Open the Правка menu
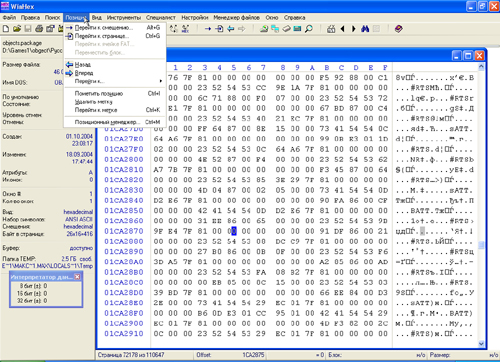The width and height of the screenshot is (500, 362). tap(30, 17)
